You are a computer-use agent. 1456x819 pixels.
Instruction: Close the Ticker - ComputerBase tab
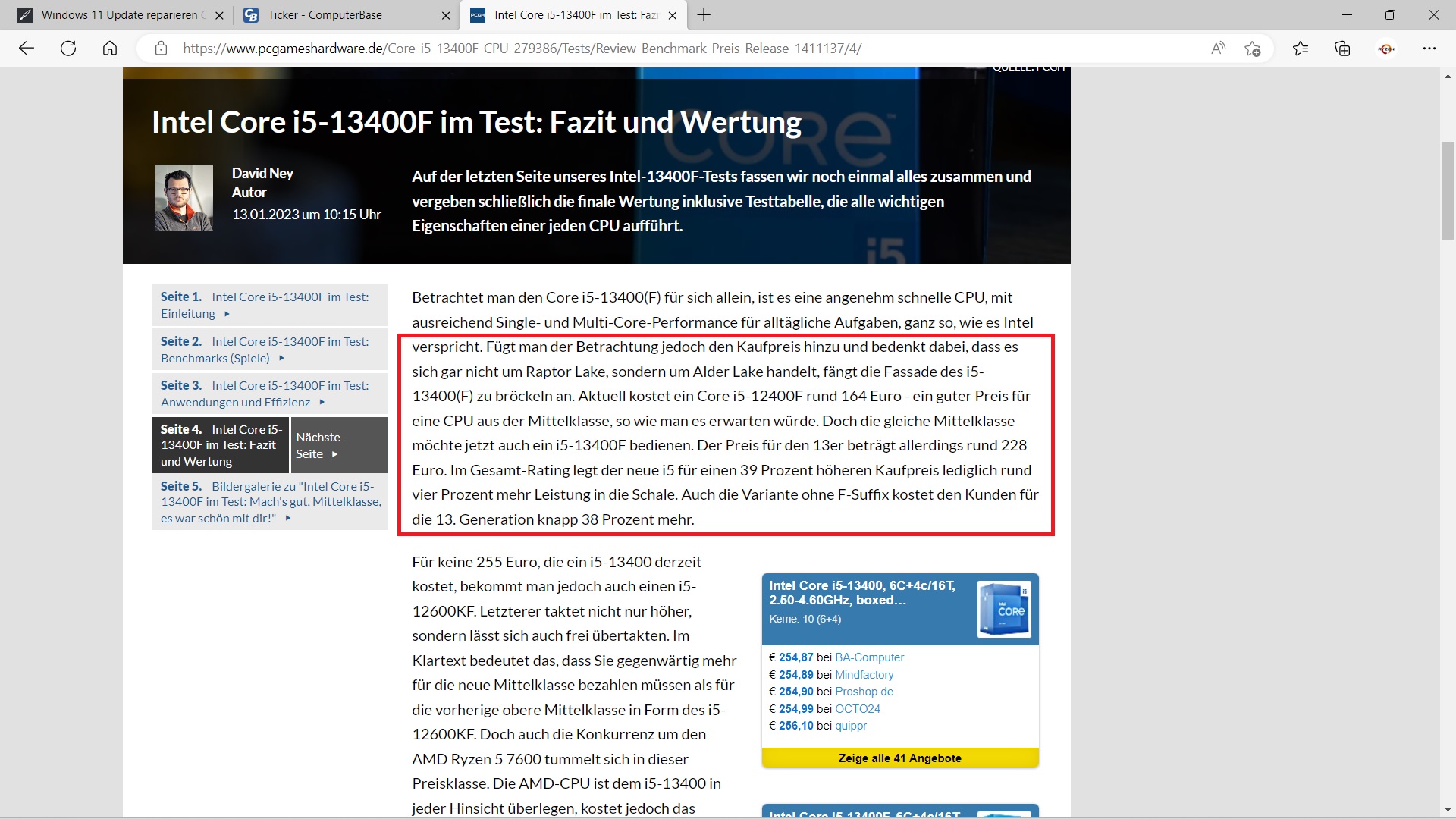coord(446,15)
